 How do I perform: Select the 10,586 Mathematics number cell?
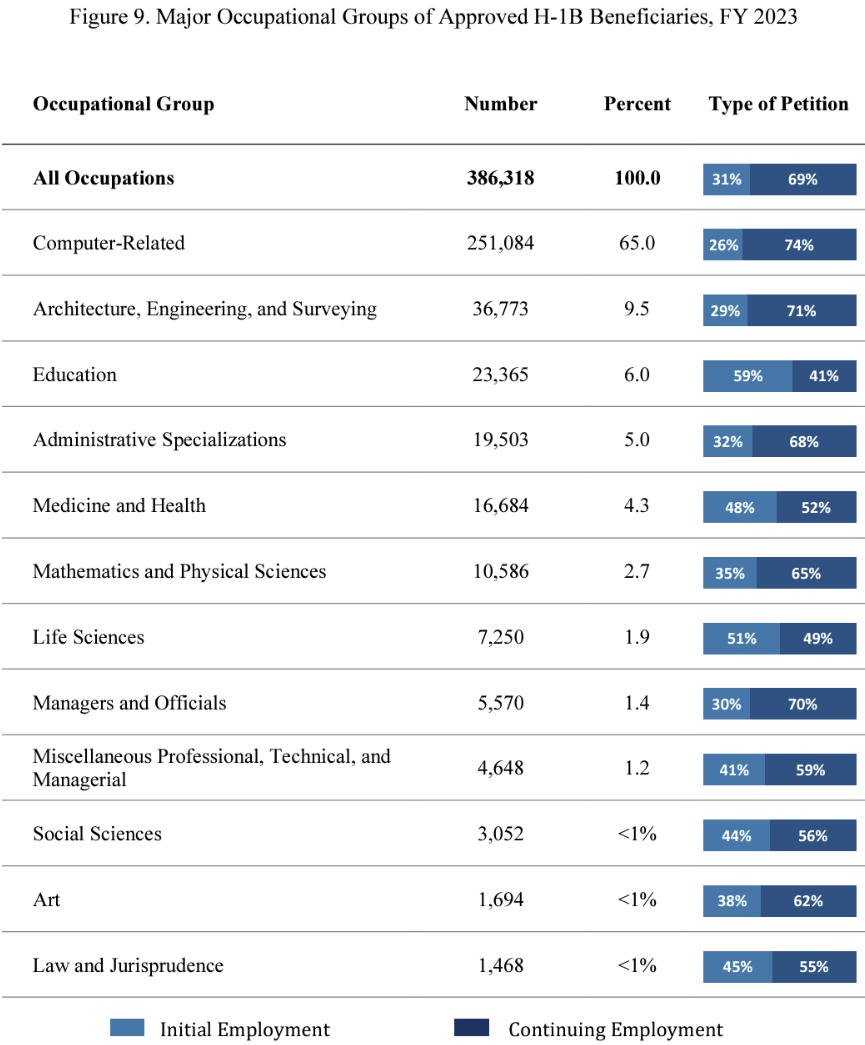500,572
